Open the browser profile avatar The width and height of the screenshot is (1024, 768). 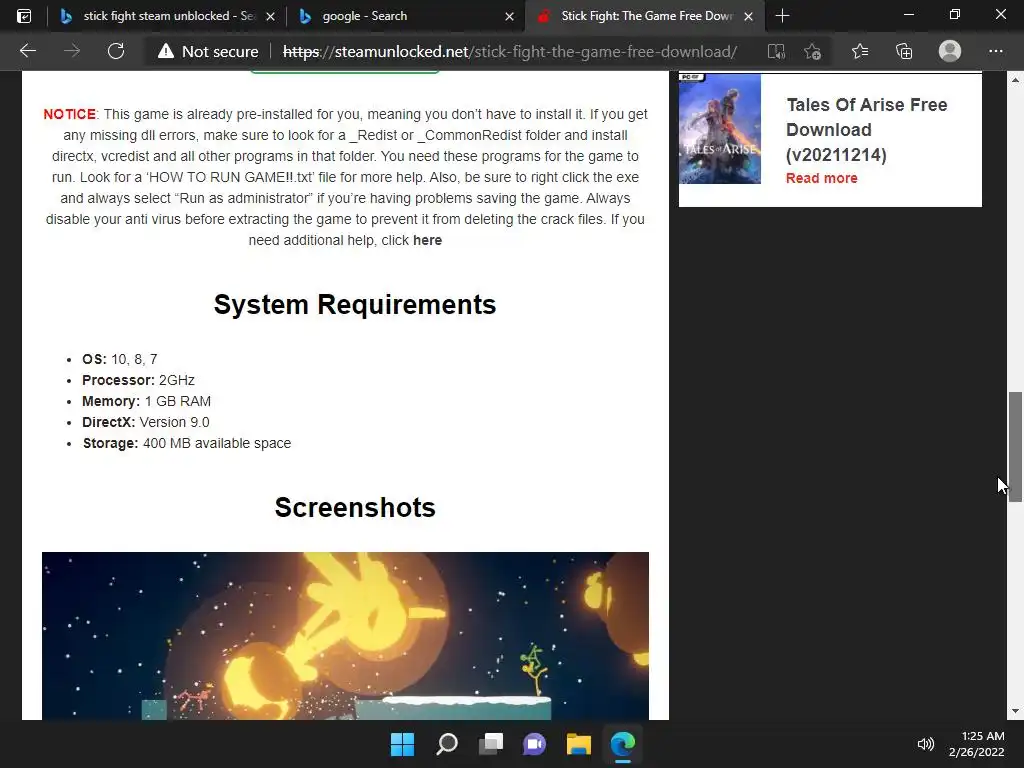click(x=950, y=51)
